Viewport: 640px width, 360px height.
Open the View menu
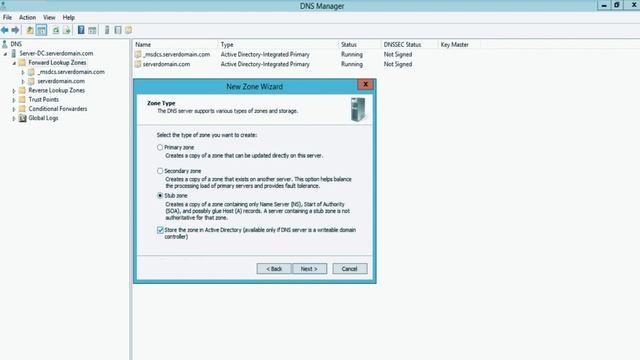pos(49,18)
